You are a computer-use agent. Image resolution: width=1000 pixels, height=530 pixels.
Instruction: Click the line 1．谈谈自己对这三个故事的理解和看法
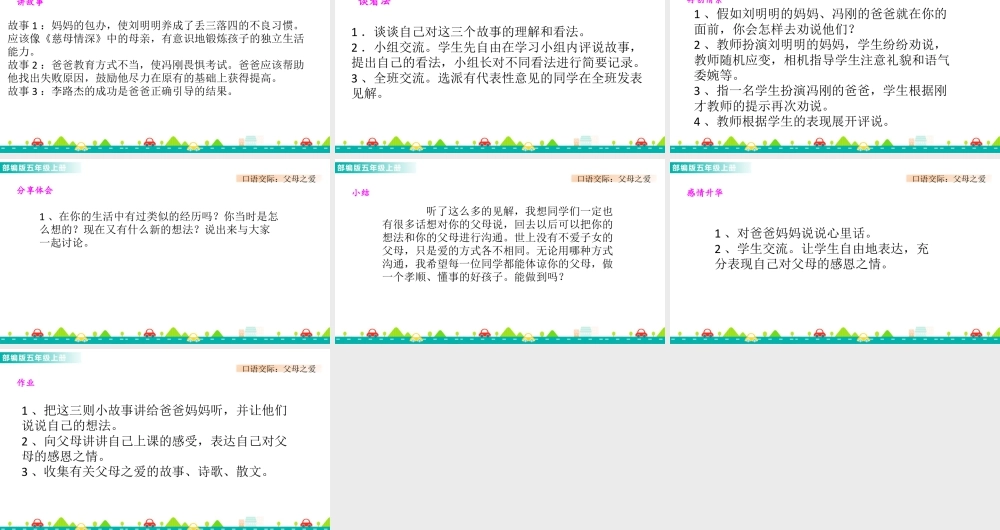point(469,32)
